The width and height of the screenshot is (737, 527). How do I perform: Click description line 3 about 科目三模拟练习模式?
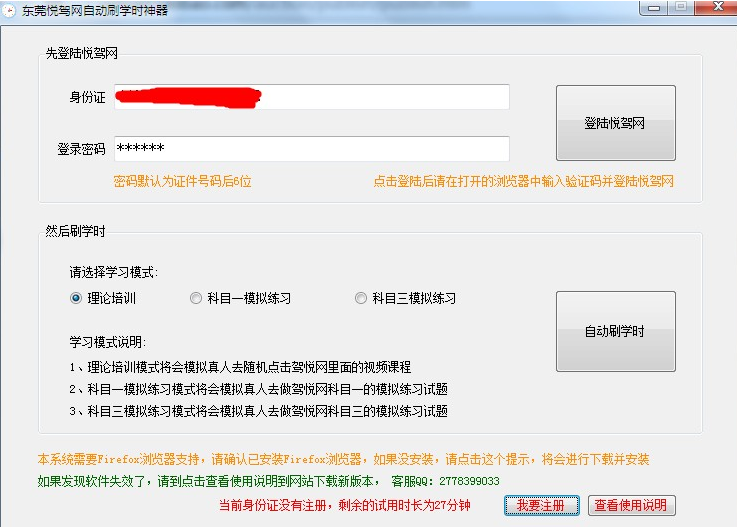pos(259,411)
